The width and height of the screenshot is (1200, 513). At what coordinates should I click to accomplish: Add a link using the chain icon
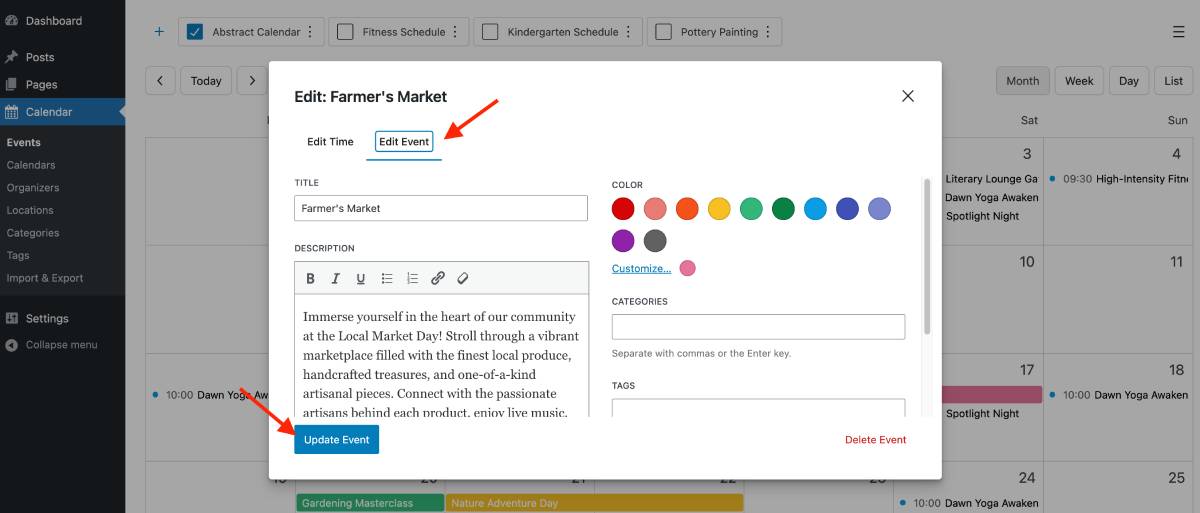point(438,279)
